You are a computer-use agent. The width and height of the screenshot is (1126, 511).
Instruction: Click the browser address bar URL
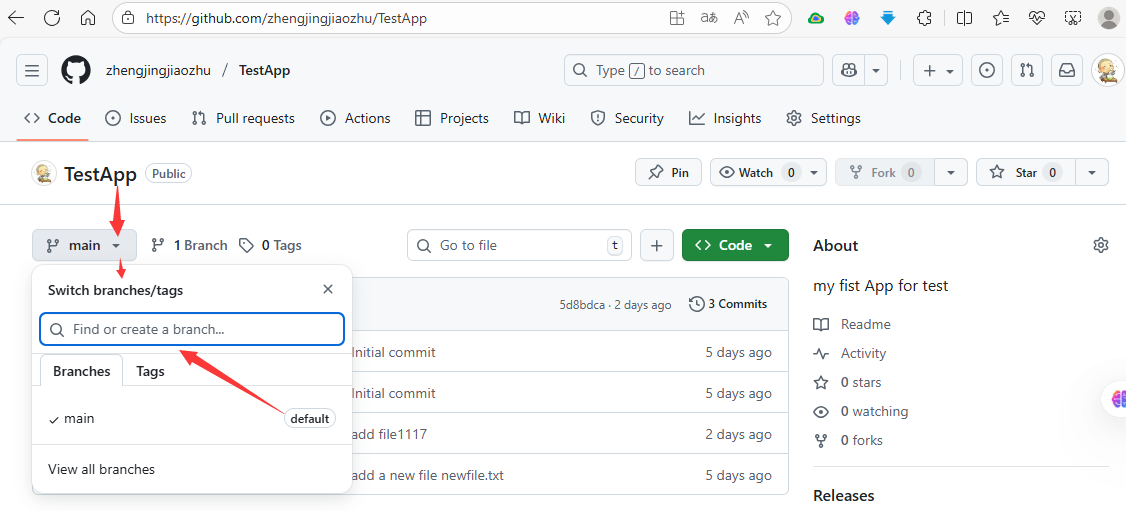point(287,19)
